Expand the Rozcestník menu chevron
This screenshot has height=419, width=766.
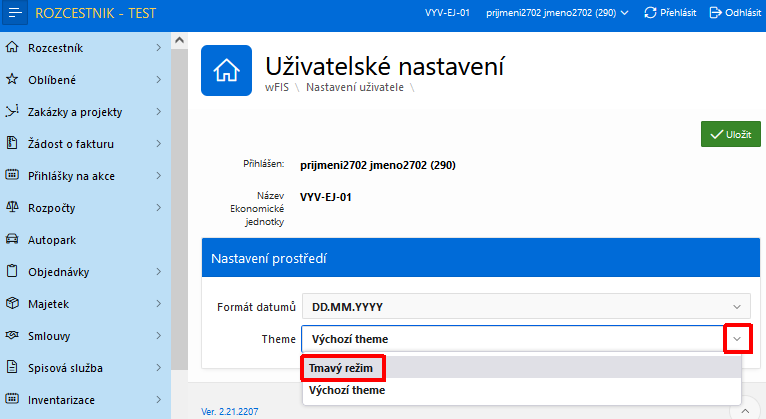(159, 47)
